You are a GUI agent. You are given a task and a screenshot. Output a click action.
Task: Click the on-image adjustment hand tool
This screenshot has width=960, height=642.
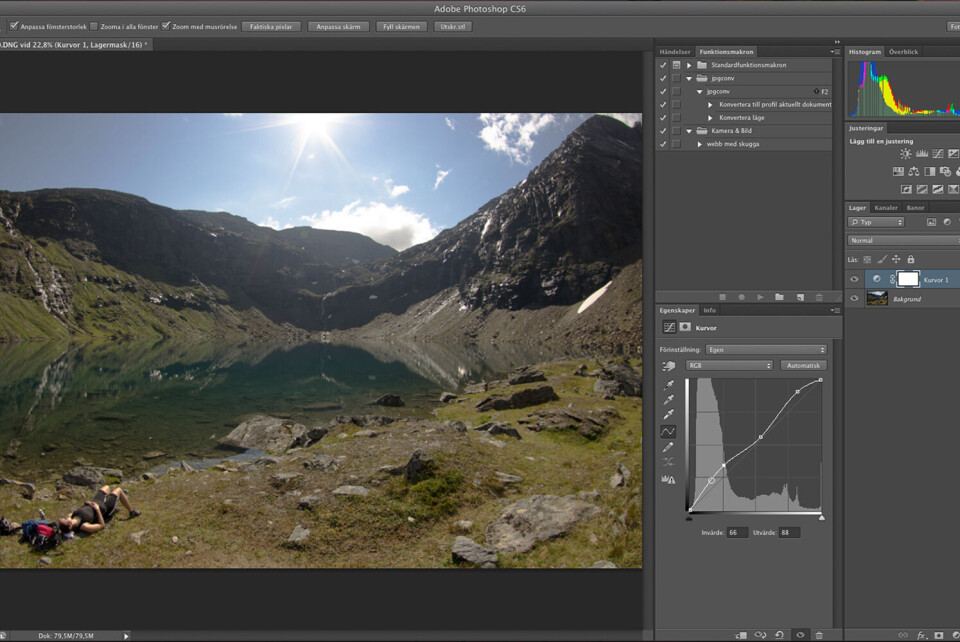click(x=669, y=366)
